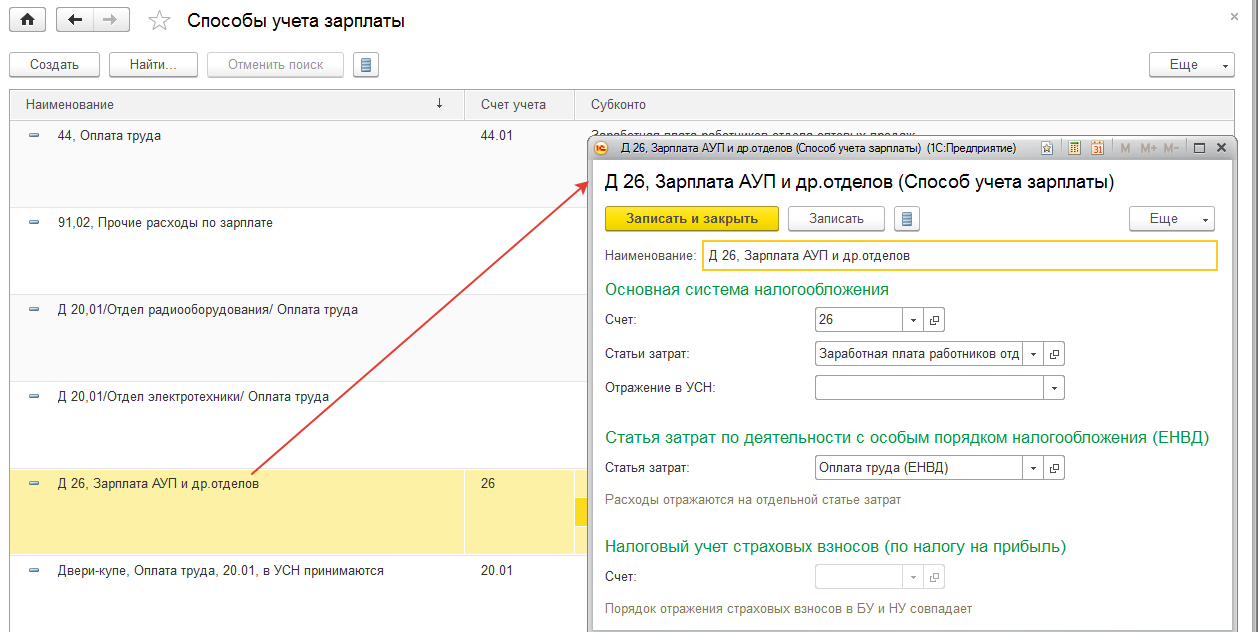
Task: Click the Создать button
Action: click(54, 65)
